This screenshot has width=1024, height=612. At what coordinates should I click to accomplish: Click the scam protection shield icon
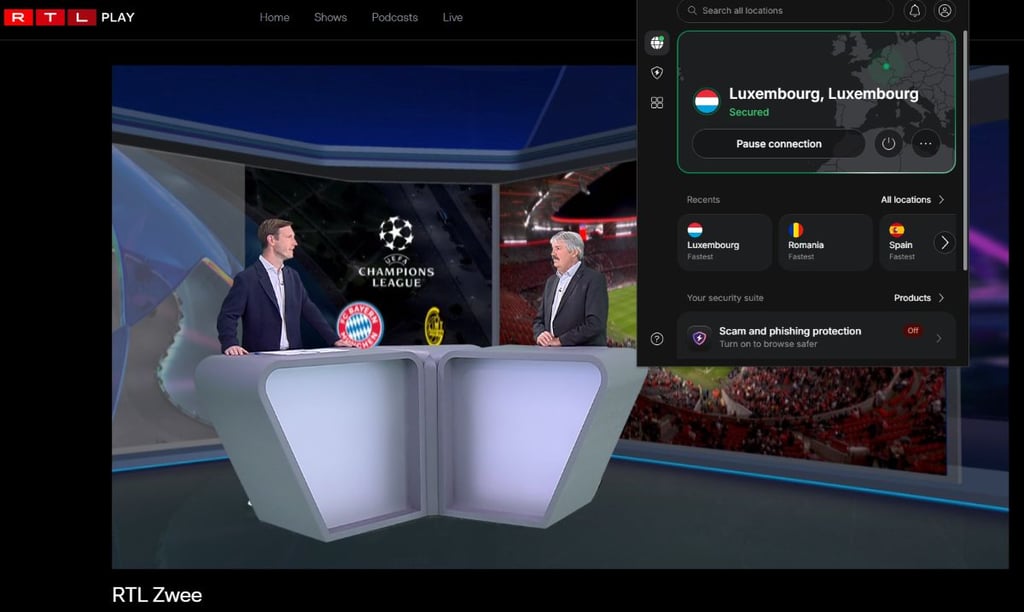(x=699, y=338)
